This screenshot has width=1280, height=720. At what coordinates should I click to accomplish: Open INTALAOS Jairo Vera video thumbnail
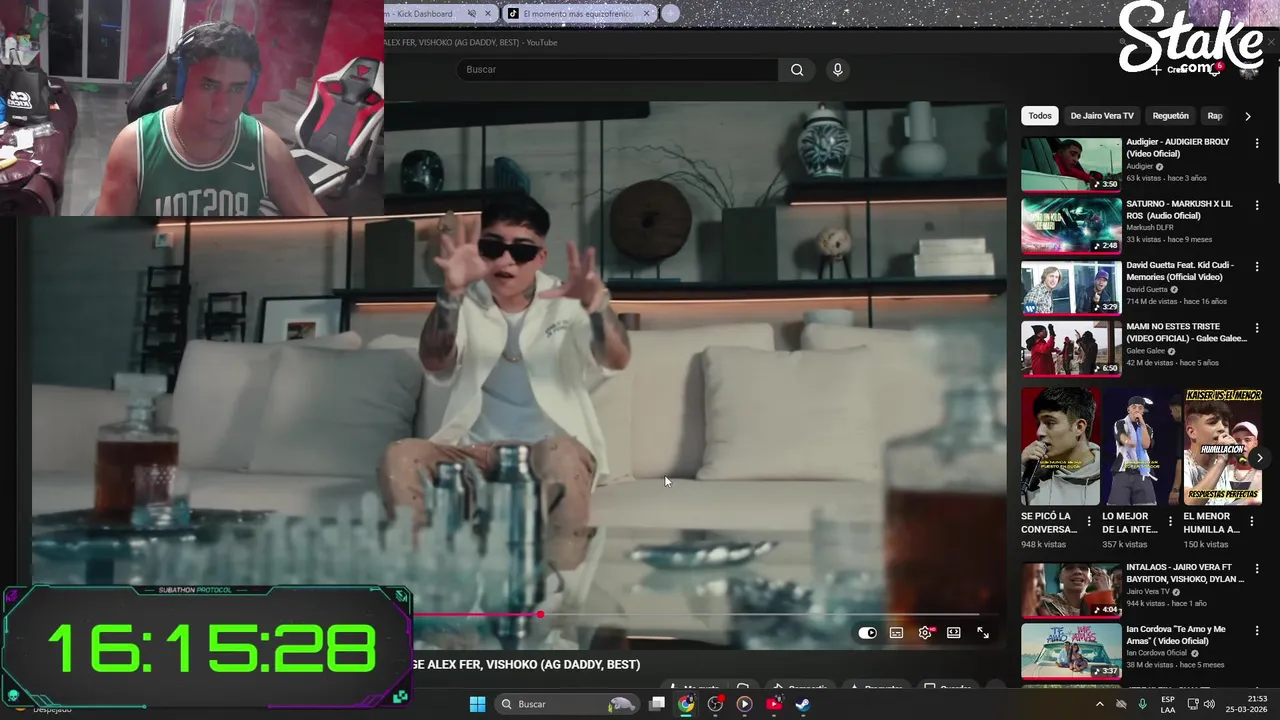click(x=1071, y=590)
